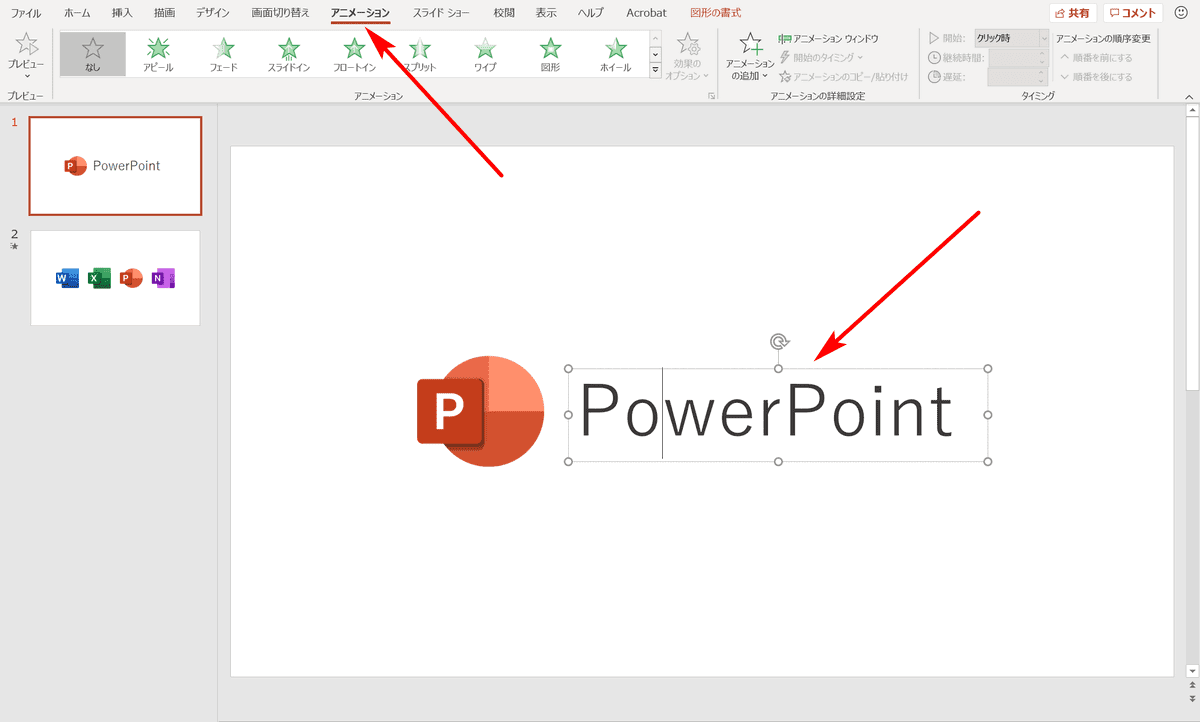Click the 継続時間 duration field
This screenshot has width=1200, height=722.
[1018, 57]
